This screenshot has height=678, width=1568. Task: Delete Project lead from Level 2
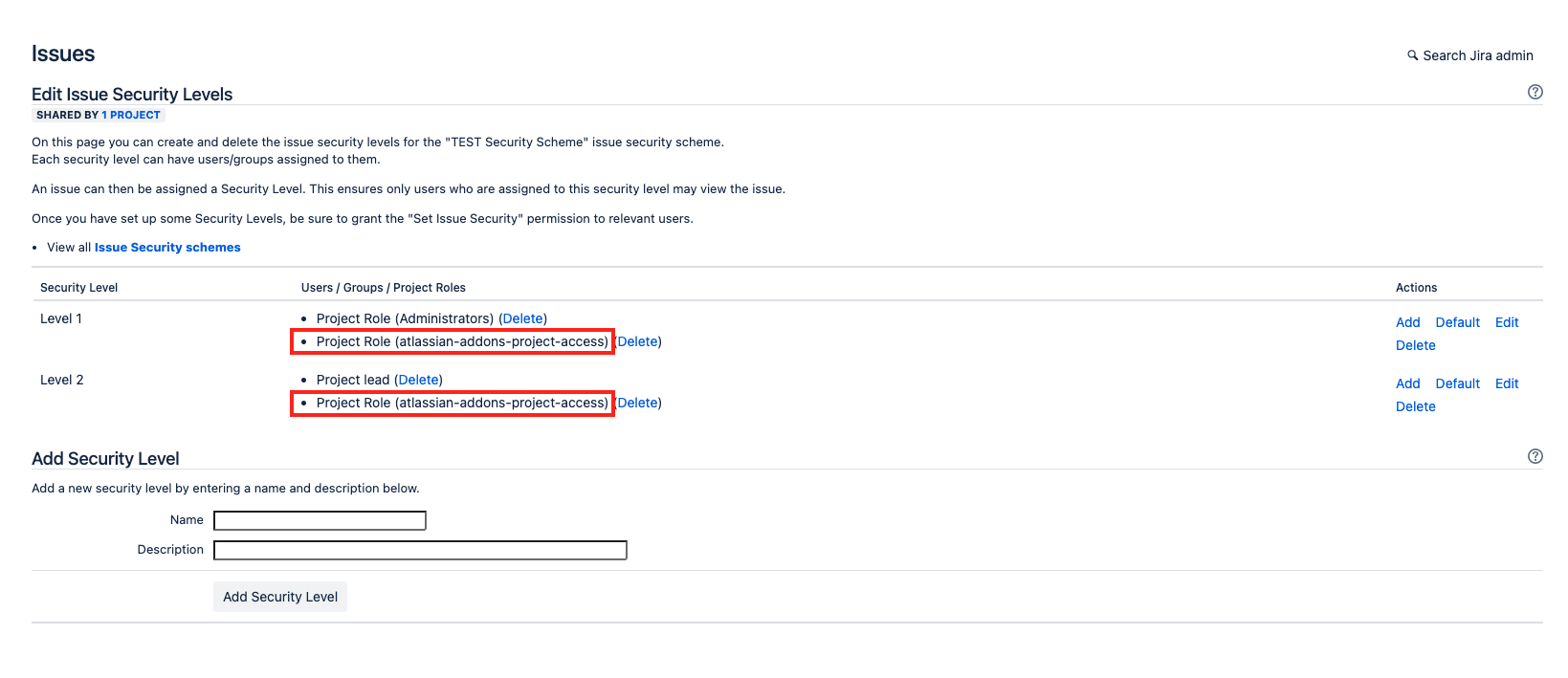[x=419, y=380]
